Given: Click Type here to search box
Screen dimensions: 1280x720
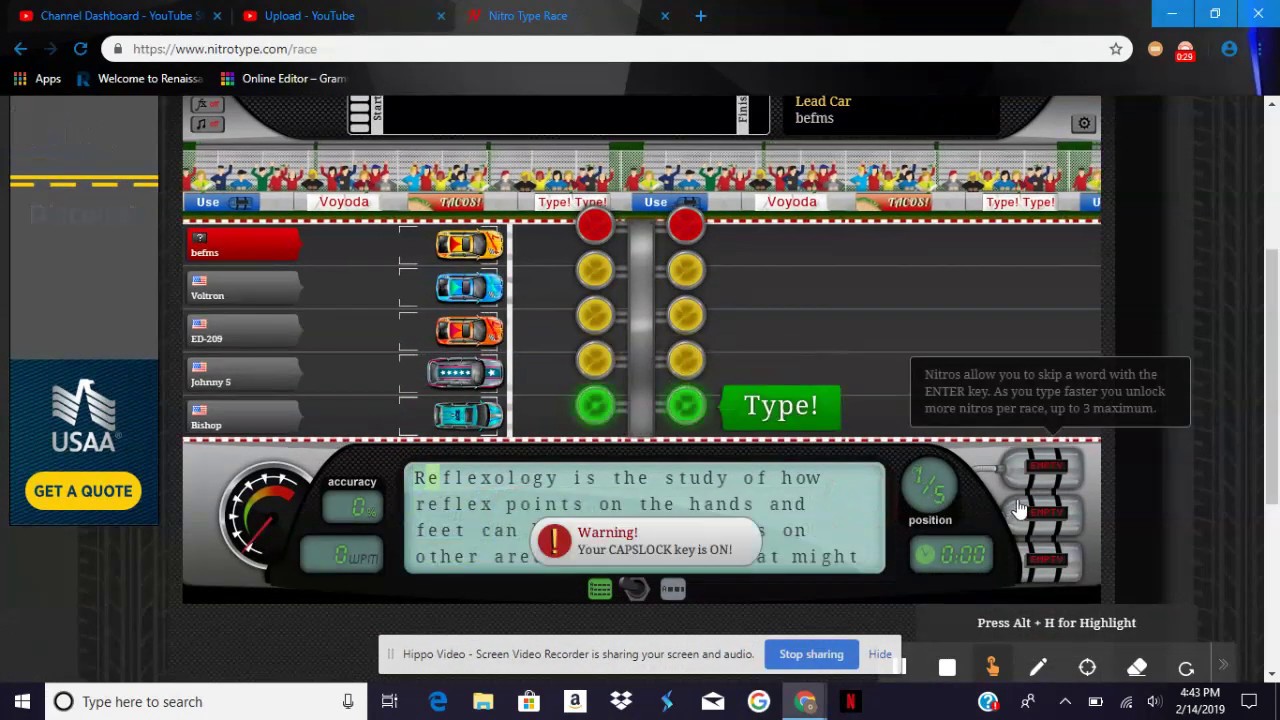Looking at the screenshot, I should tap(205, 701).
